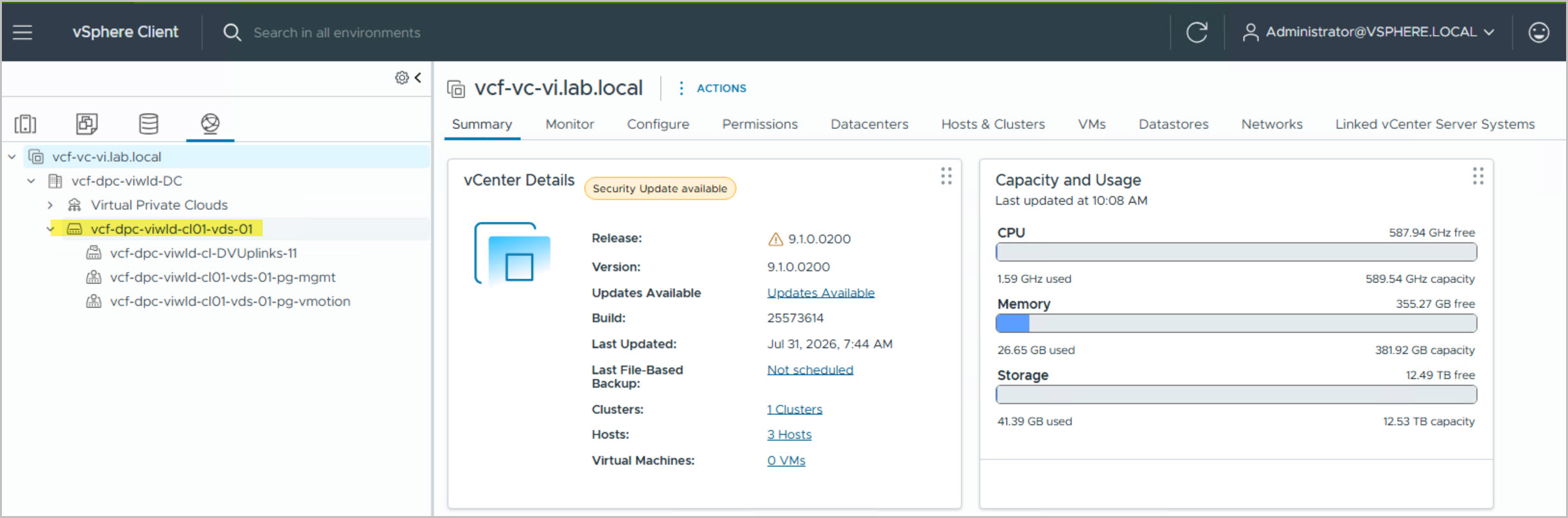Click distributed switch icon for vcf-dpc-viwld-cl01-vds-01

(75, 229)
